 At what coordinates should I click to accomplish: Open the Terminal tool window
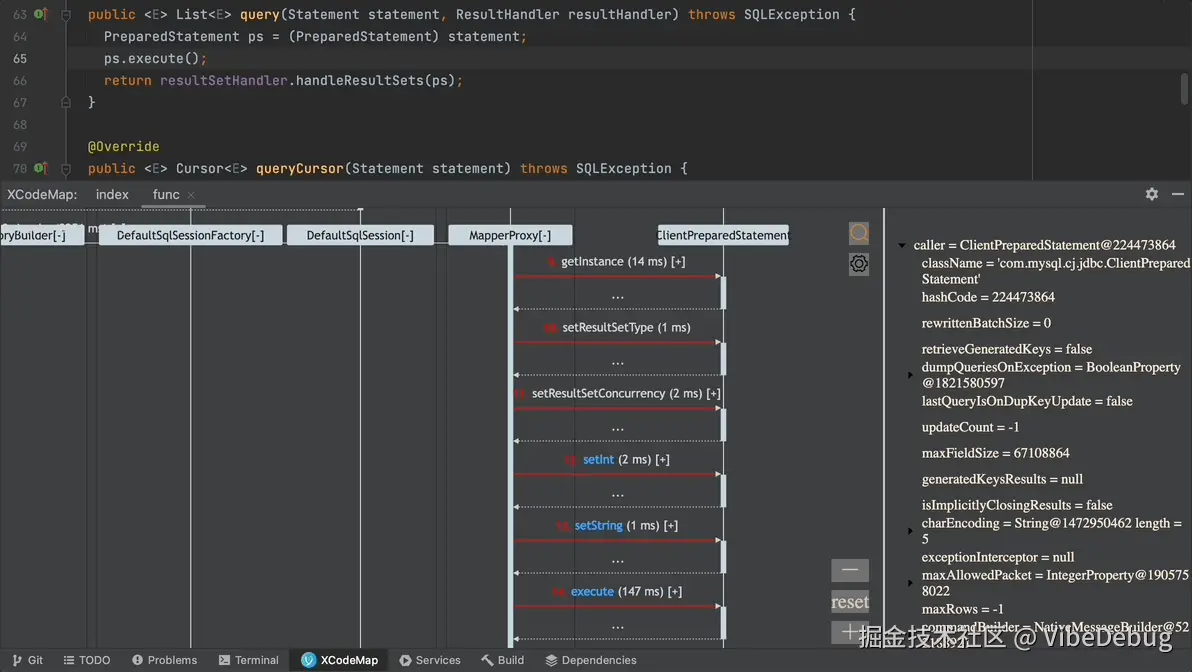[x=249, y=660]
